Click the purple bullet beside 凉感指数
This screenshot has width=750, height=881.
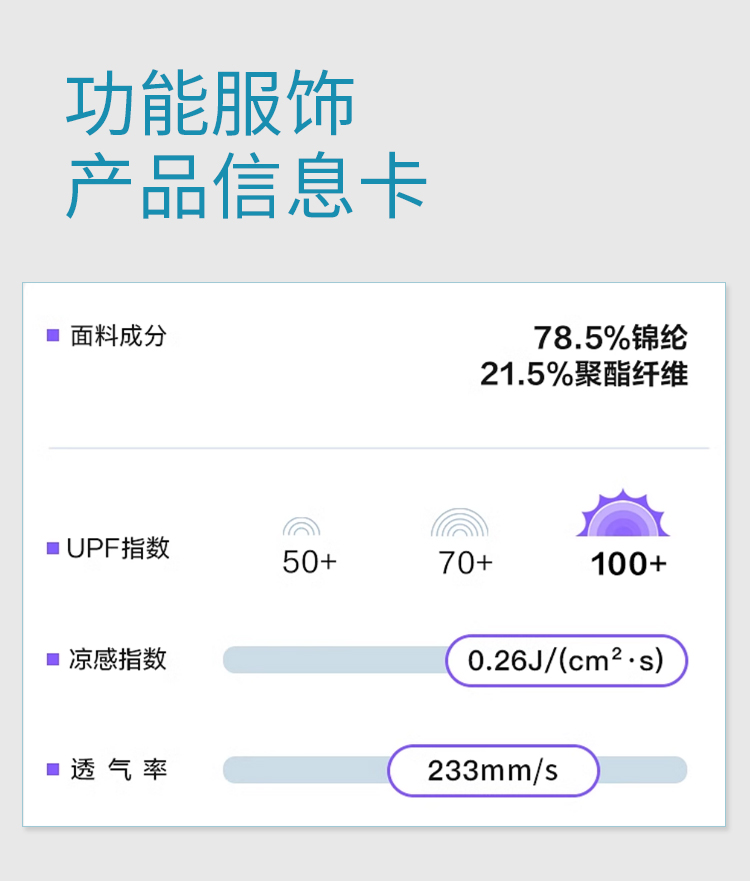(x=53, y=660)
